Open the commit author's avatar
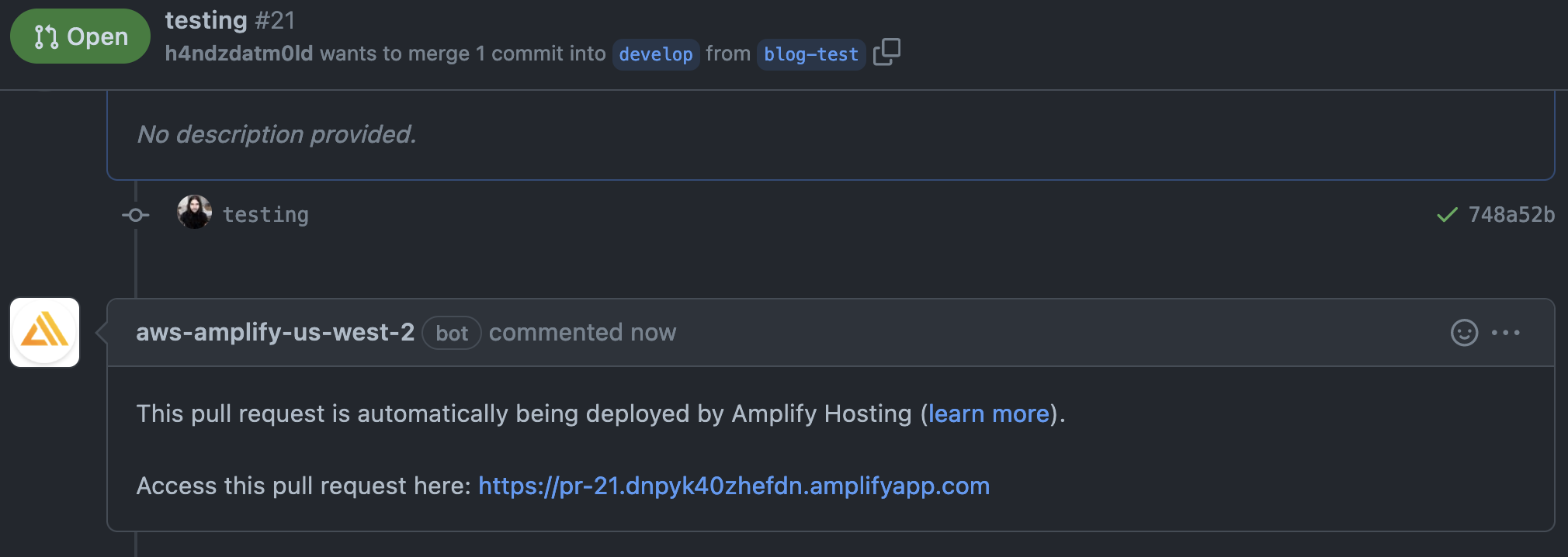Screen dimensions: 1568x557 tap(194, 213)
